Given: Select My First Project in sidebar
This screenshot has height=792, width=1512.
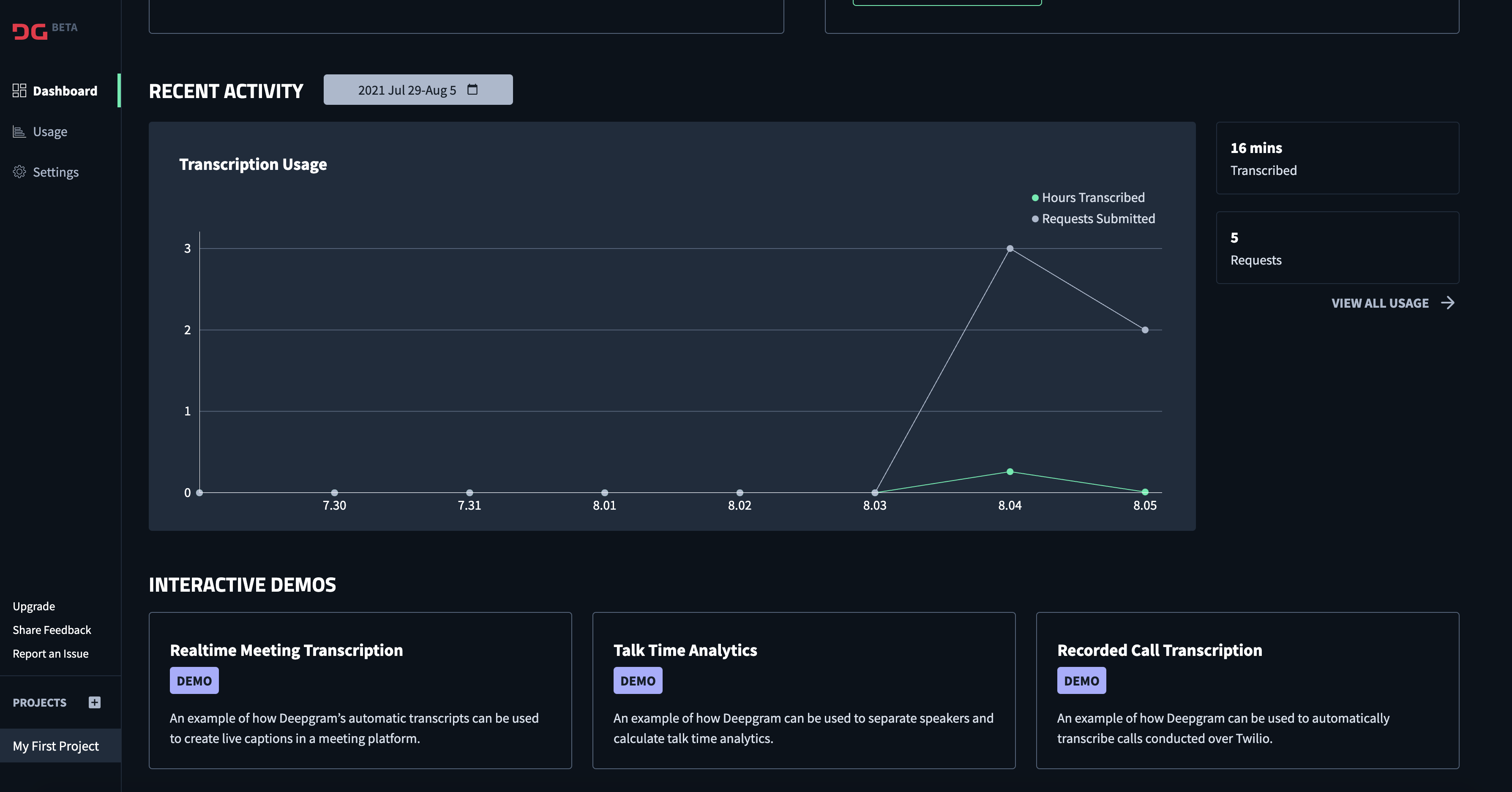Looking at the screenshot, I should (x=56, y=746).
